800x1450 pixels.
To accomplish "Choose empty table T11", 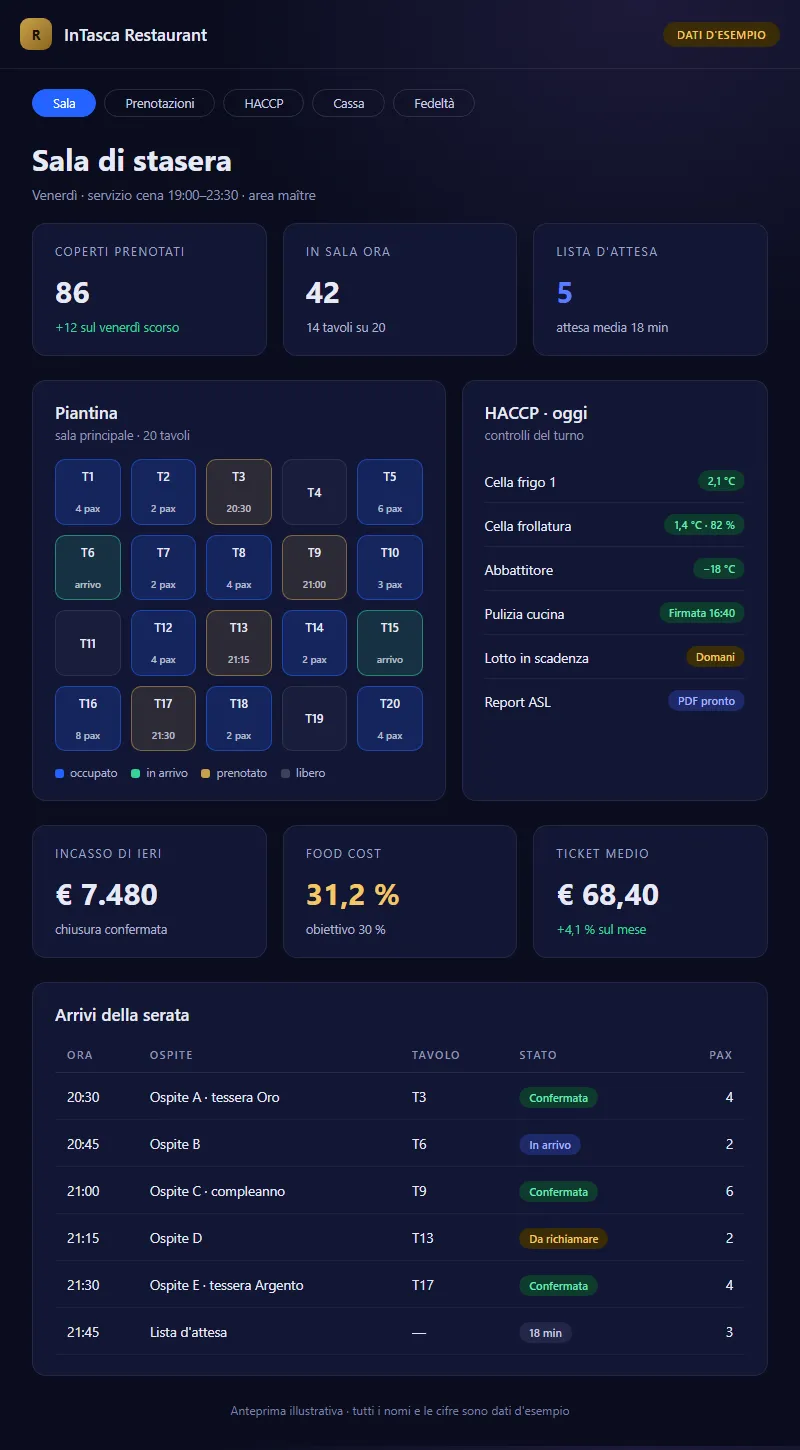I will tap(88, 643).
